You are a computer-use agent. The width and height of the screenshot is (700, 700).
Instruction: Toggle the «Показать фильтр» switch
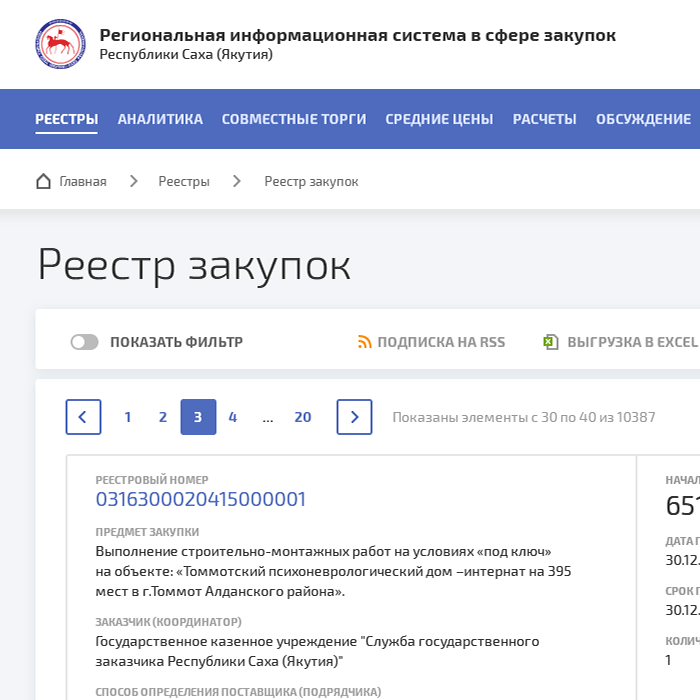pos(85,342)
